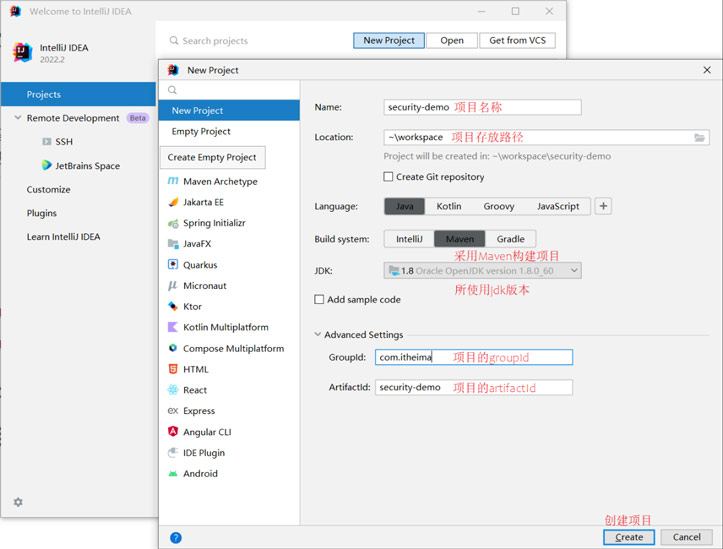The width and height of the screenshot is (723, 549).
Task: Click the Search projects field
Action: tap(215, 41)
